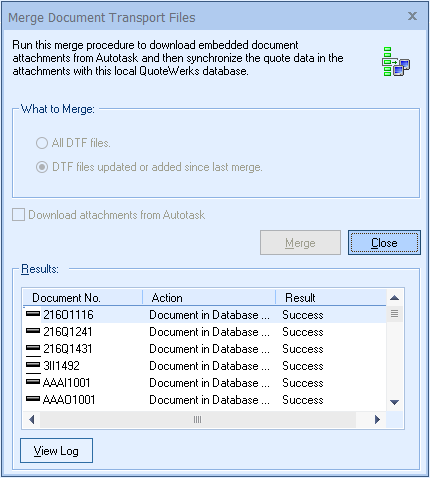Click the document icon beside AAAI1001
Viewport: 430px width, 478px height.
33,382
